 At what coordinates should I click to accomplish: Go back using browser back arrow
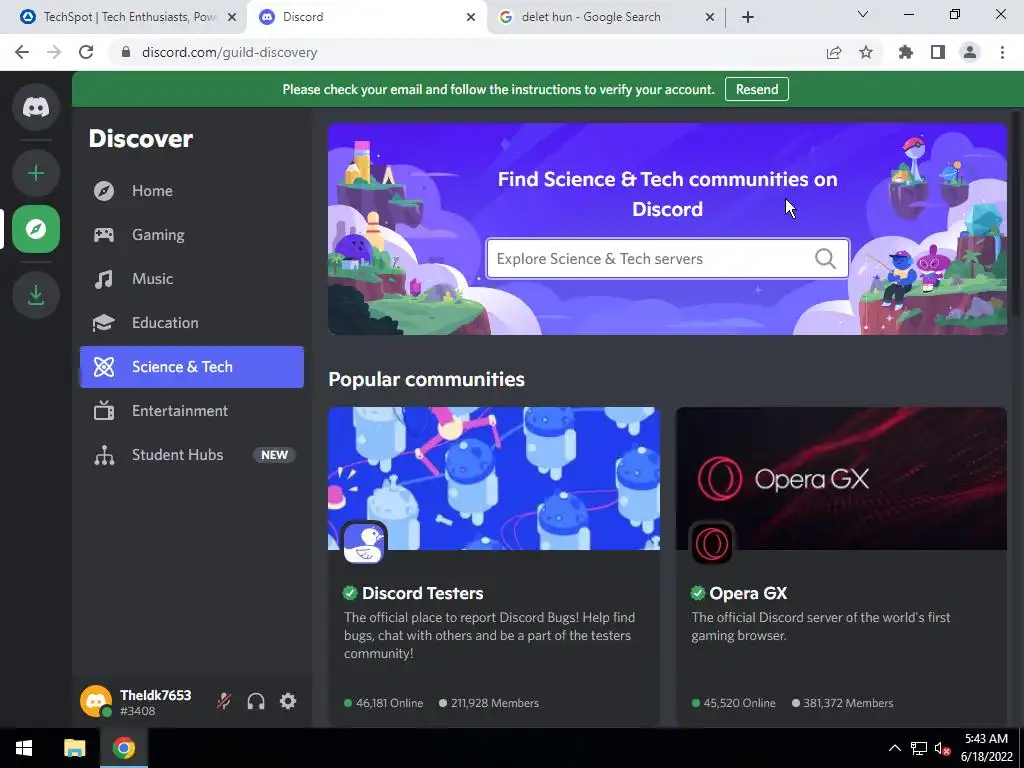22,52
